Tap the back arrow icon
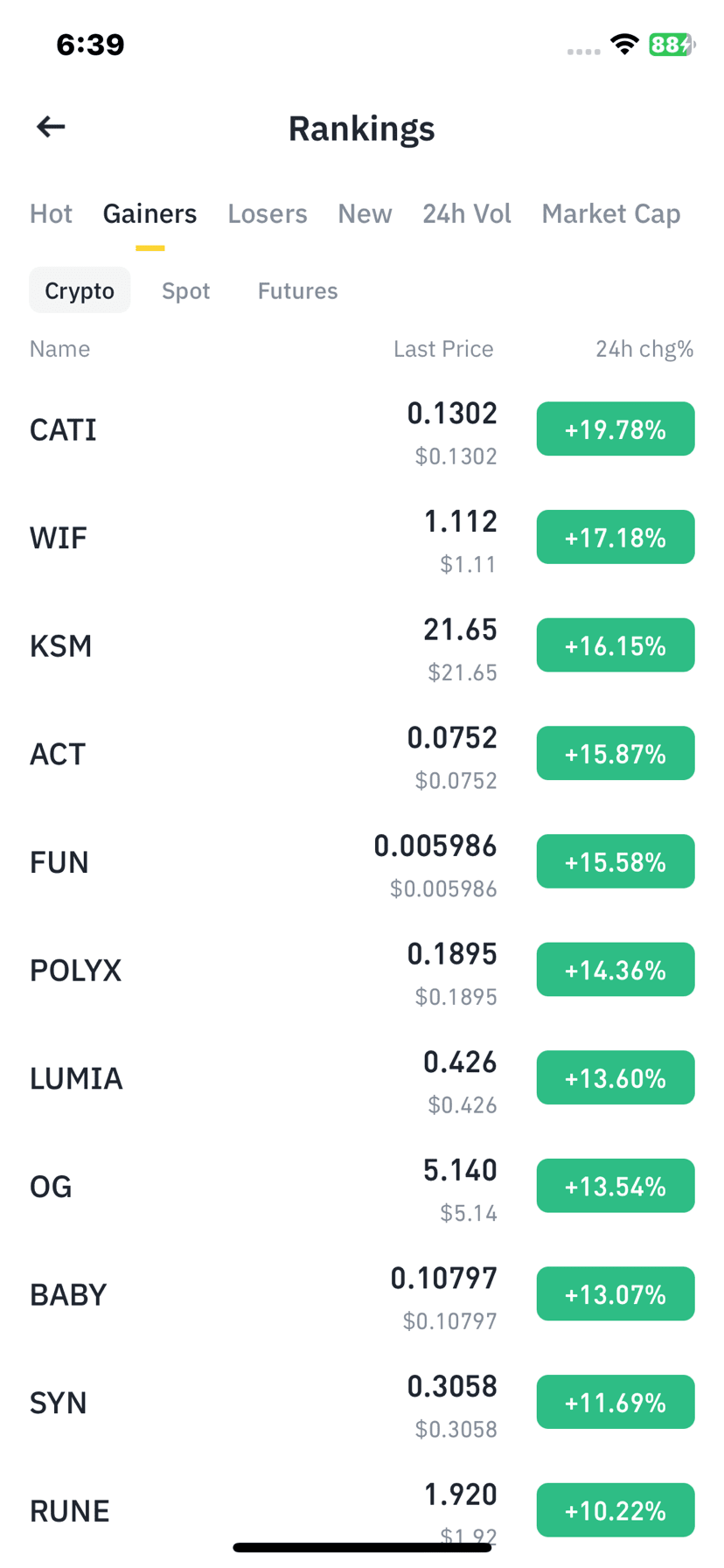This screenshot has height=1568, width=724. (51, 128)
